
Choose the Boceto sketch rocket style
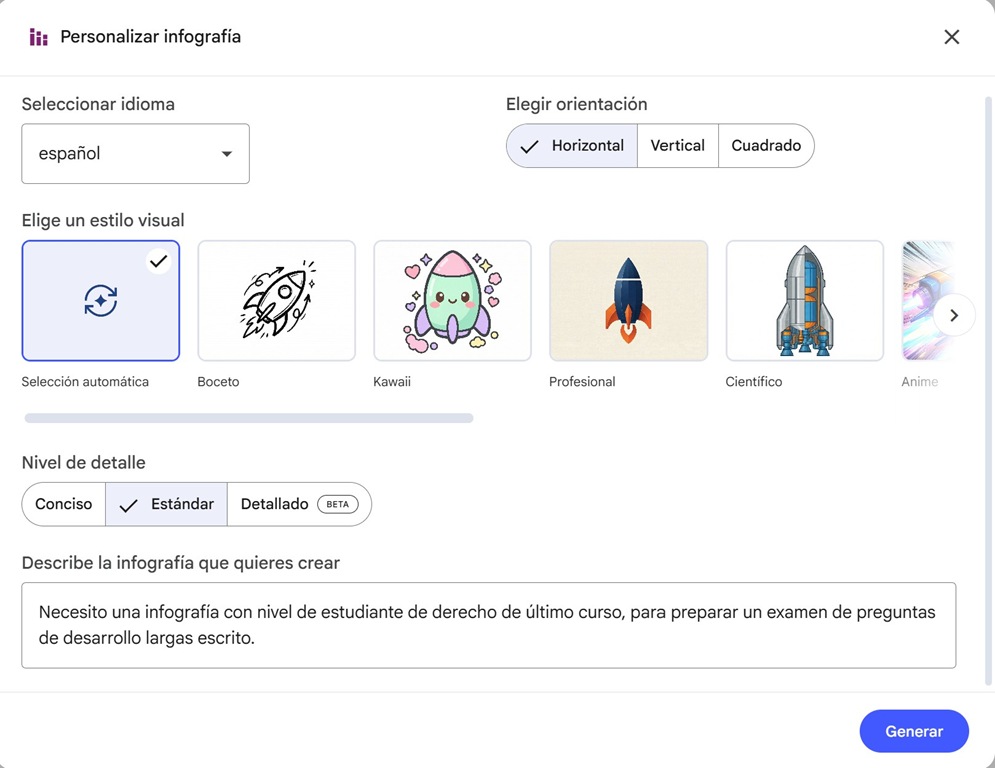277,301
